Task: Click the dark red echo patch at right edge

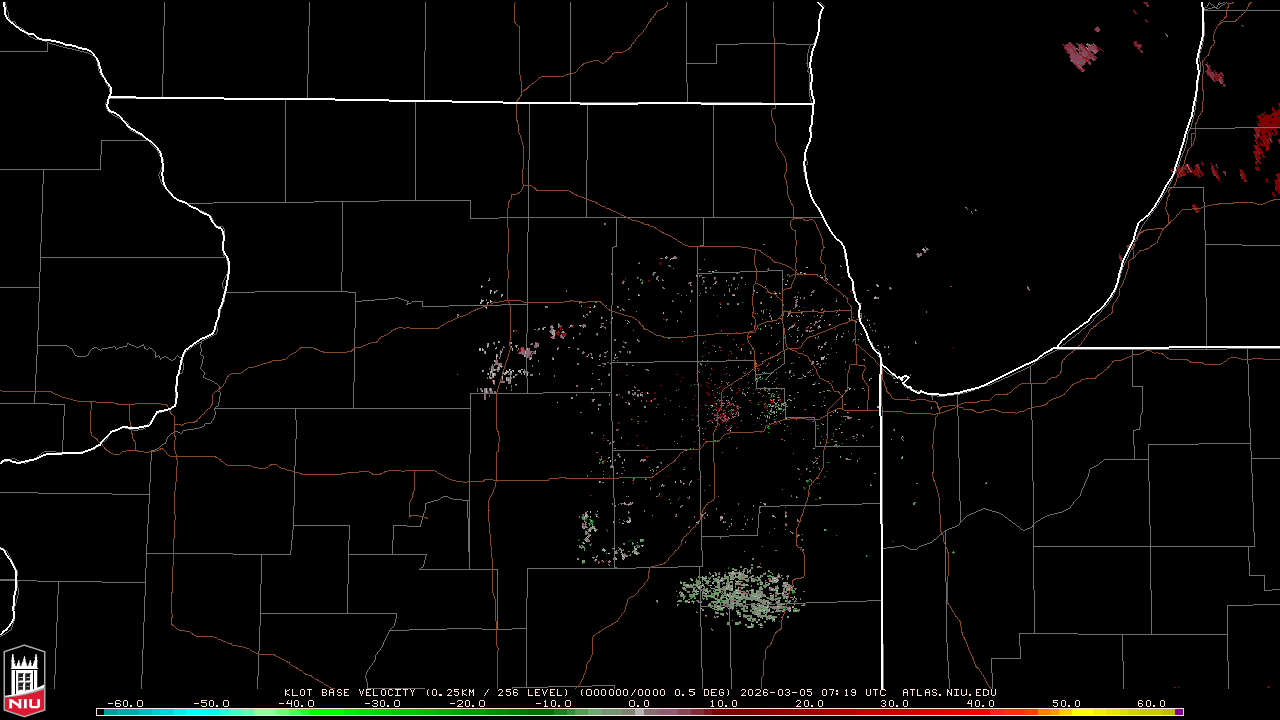Action: coord(1267,135)
